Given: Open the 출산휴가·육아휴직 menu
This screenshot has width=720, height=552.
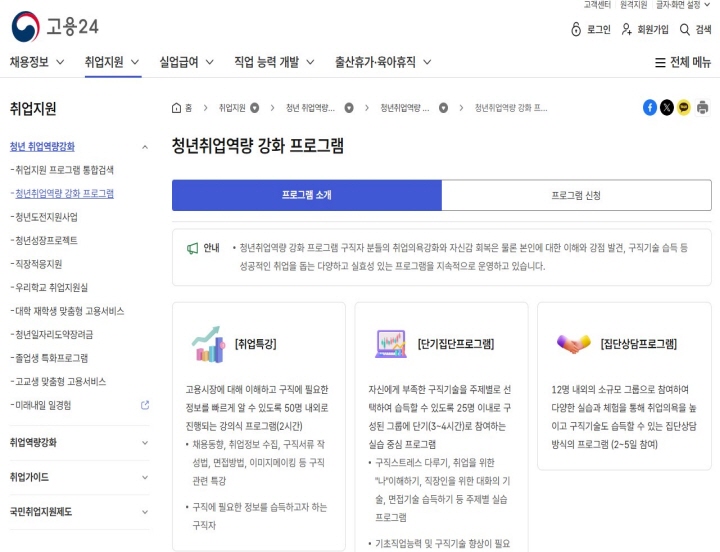Looking at the screenshot, I should click(x=383, y=62).
